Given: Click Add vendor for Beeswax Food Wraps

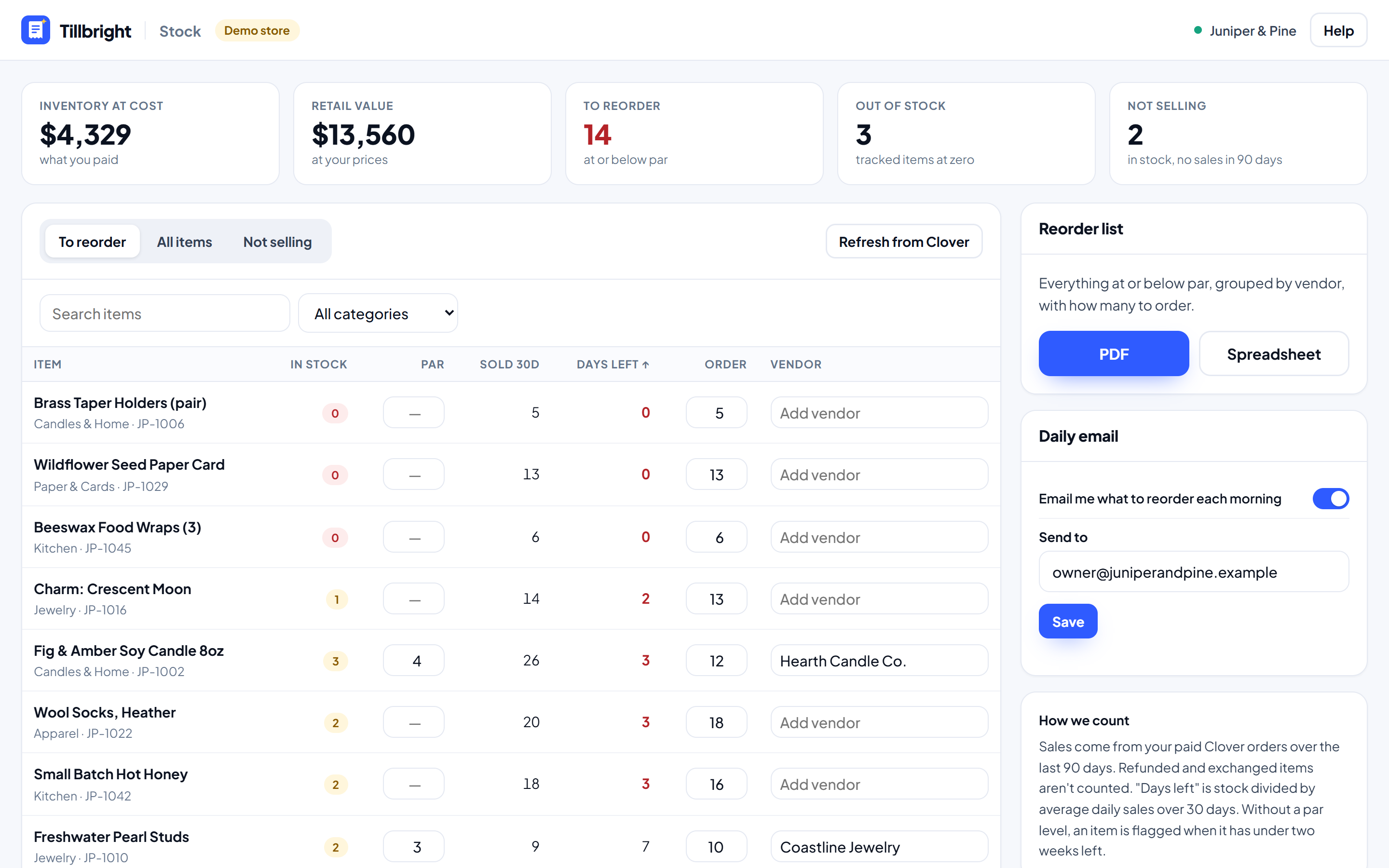Looking at the screenshot, I should 879,537.
